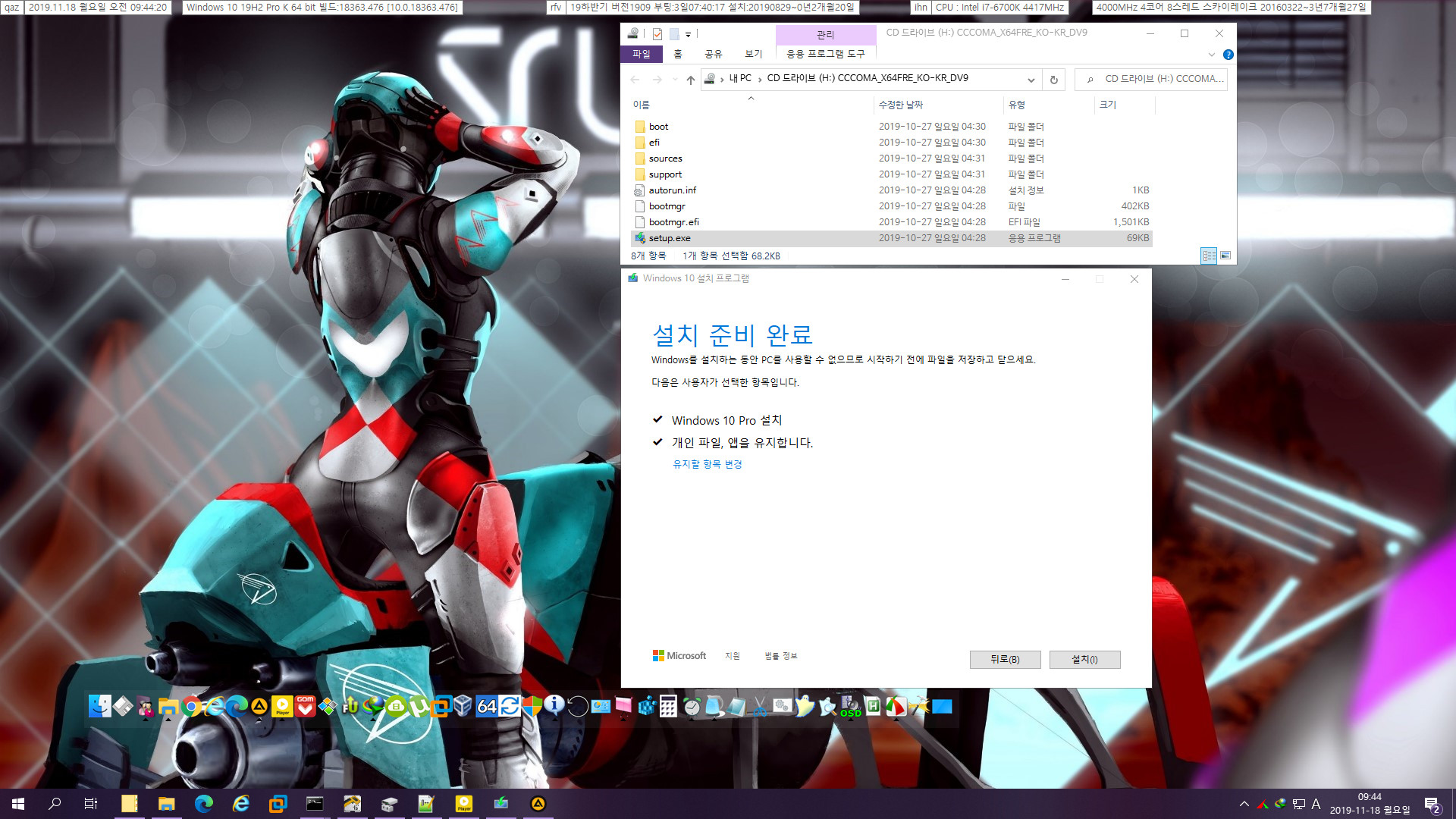Viewport: 1456px width, 819px height.
Task: Sort by 수정한 날짜 column header
Action: tap(900, 105)
